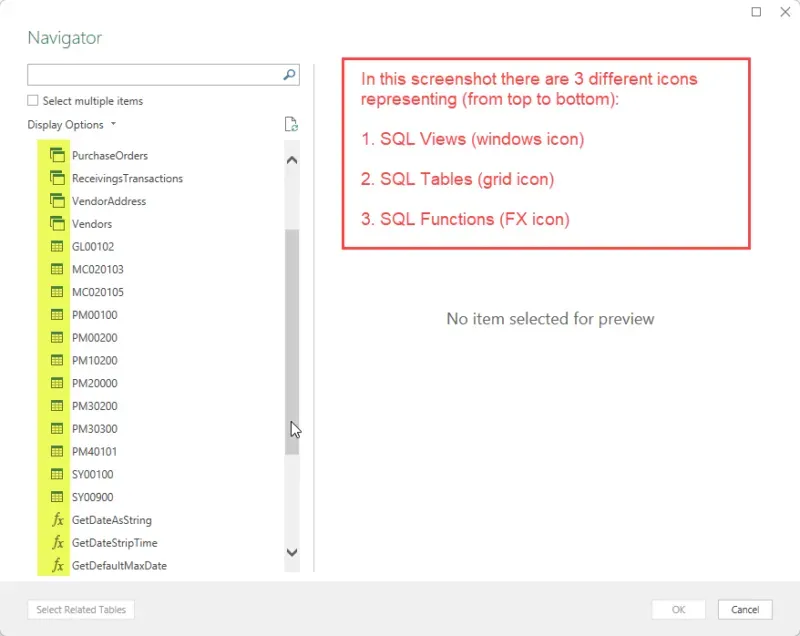Screen dimensions: 800x636
Task: Click the view icon next to Vendors
Action: [x=57, y=224]
